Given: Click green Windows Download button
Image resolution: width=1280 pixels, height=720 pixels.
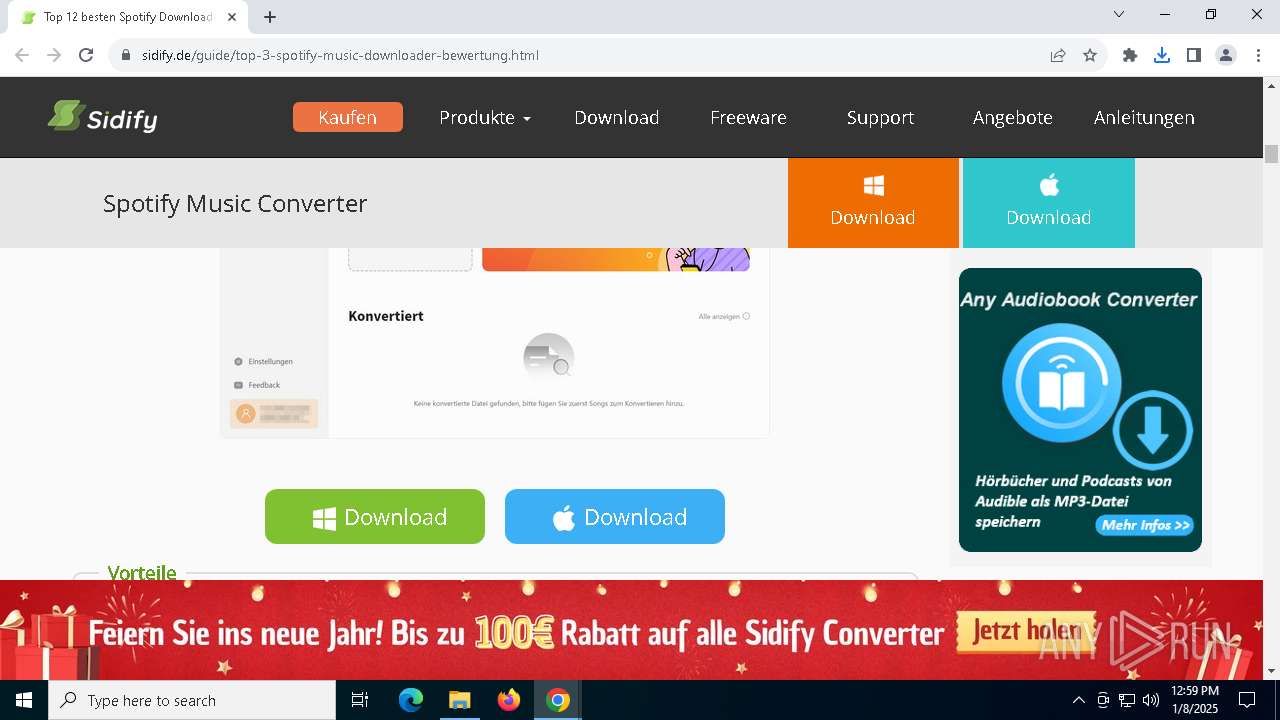Looking at the screenshot, I should tap(375, 517).
